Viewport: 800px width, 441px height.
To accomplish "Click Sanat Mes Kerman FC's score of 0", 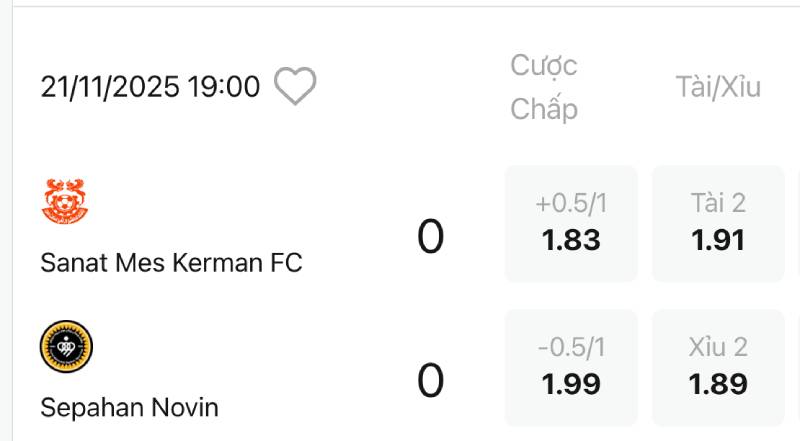I will pyautogui.click(x=430, y=237).
